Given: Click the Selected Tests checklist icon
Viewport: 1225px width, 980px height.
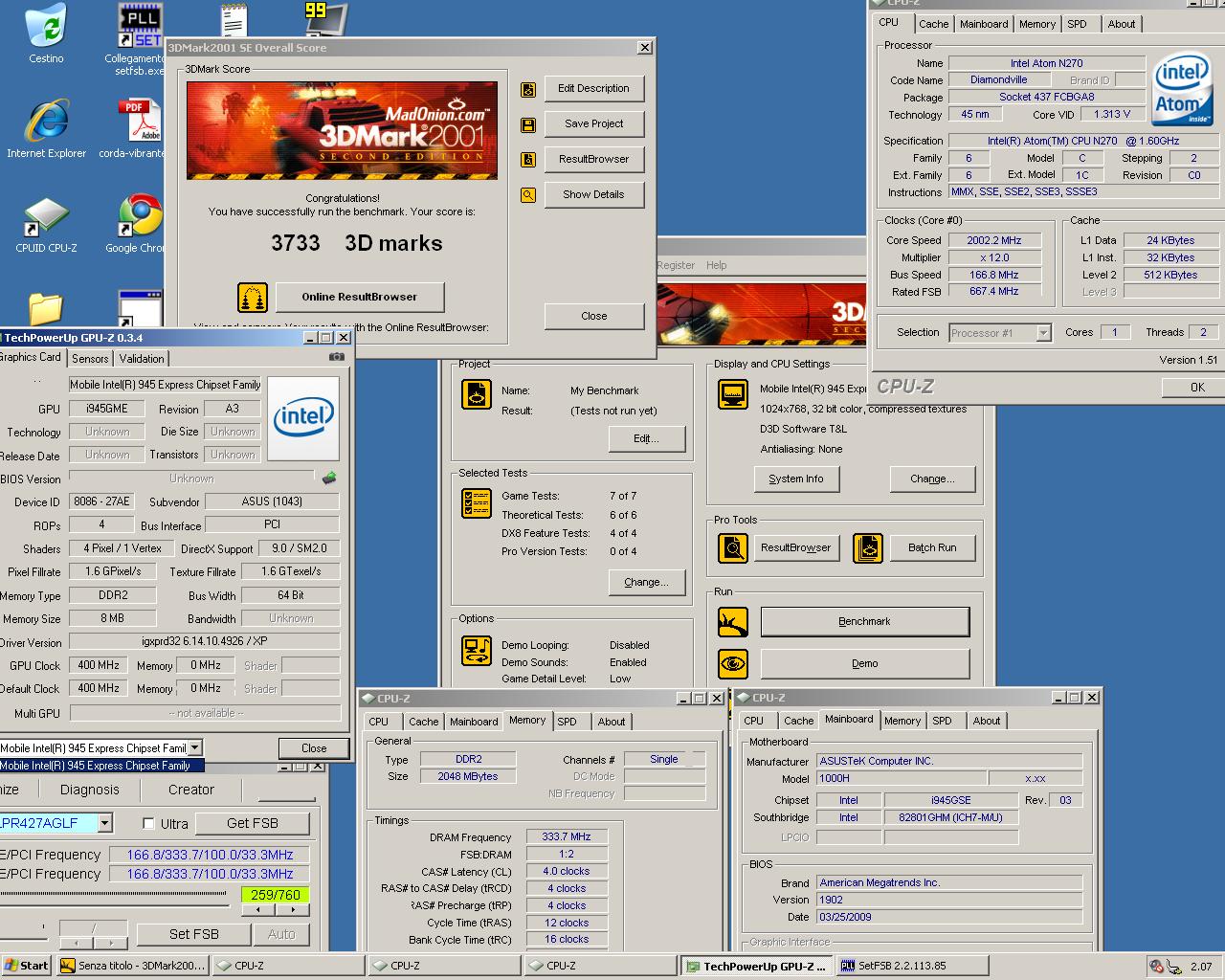Looking at the screenshot, I should click(x=476, y=503).
